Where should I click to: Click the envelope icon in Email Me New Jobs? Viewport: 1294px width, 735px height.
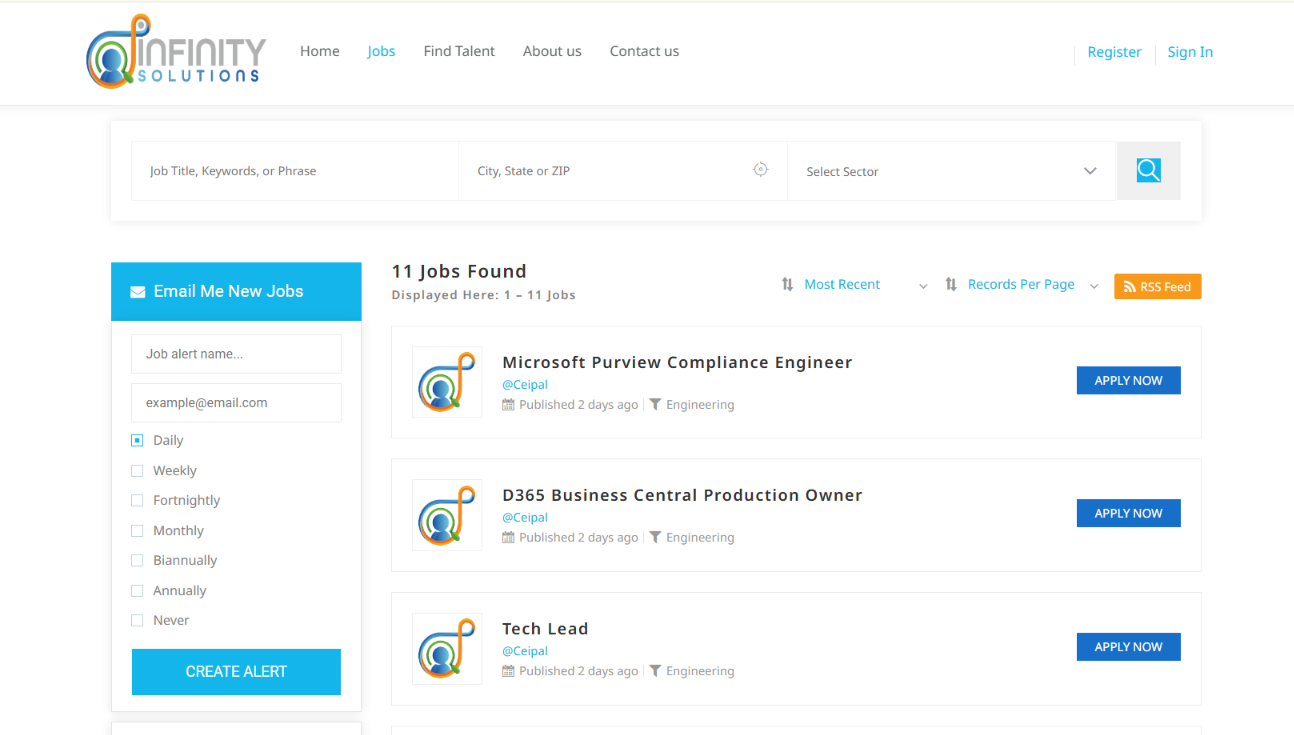click(x=138, y=292)
